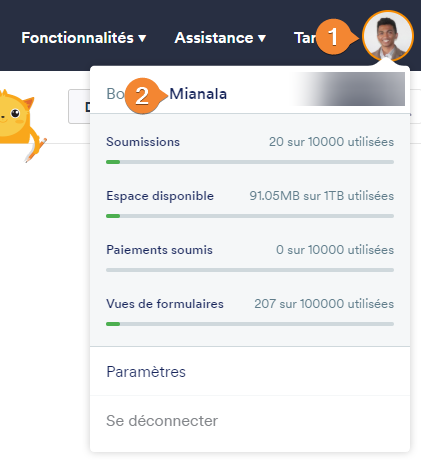Viewport: 421px width, 474px height.
Task: Click the Paiements soumis progress bar
Action: click(250, 270)
